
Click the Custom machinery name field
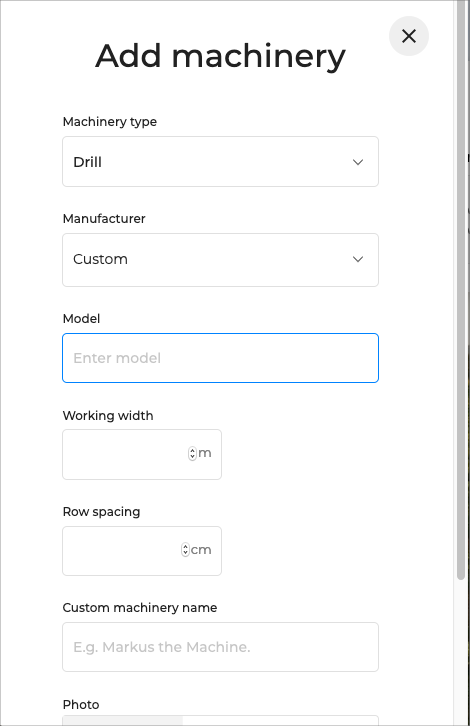[x=220, y=647]
